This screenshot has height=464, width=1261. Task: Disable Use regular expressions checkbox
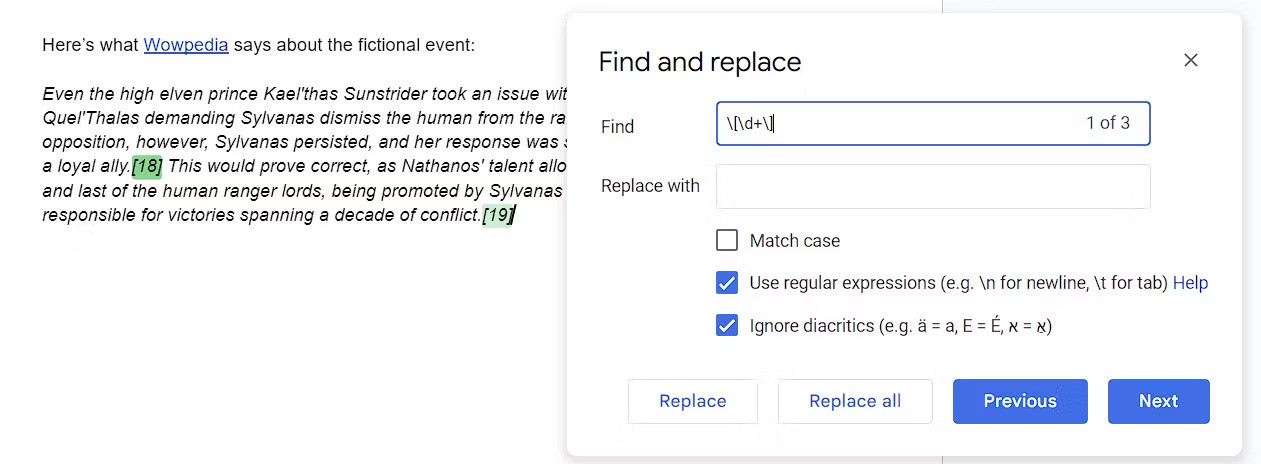click(727, 283)
